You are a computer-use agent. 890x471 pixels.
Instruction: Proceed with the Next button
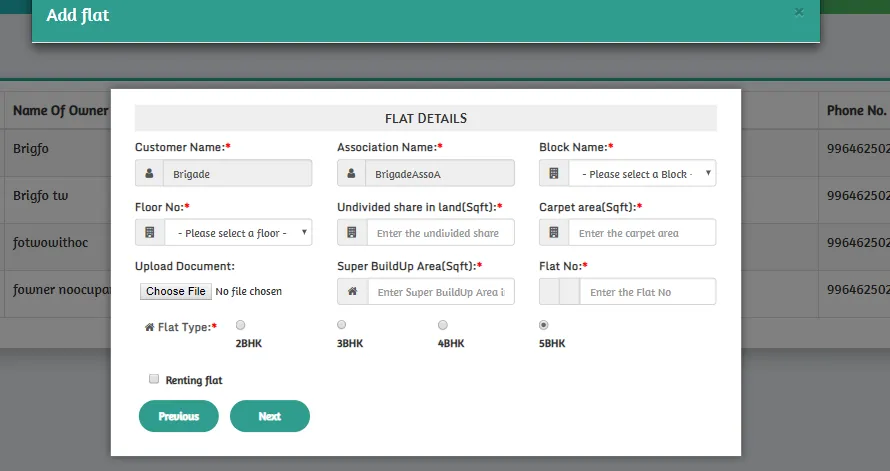pos(270,416)
